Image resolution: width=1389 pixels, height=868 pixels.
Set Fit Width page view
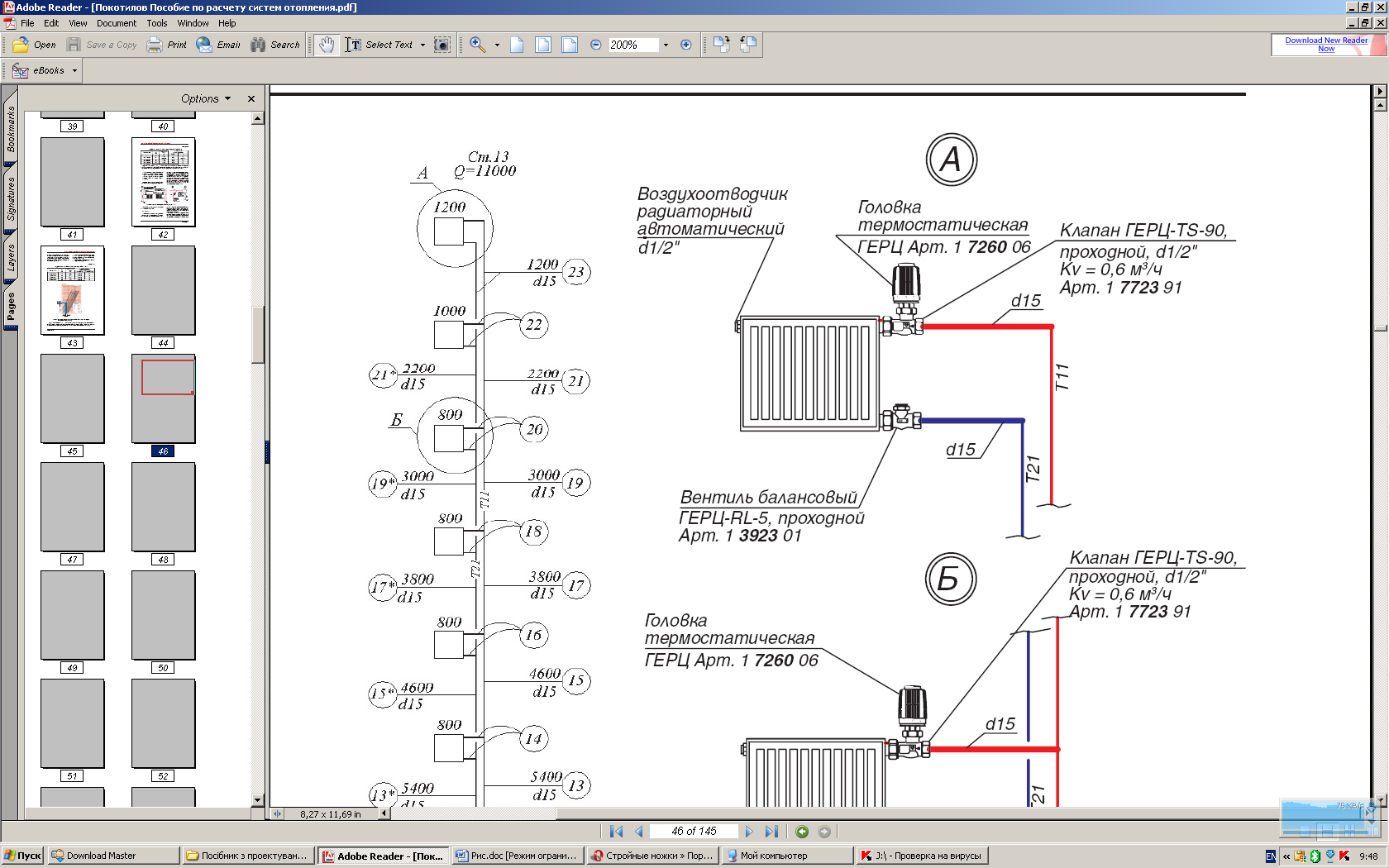coord(570,45)
